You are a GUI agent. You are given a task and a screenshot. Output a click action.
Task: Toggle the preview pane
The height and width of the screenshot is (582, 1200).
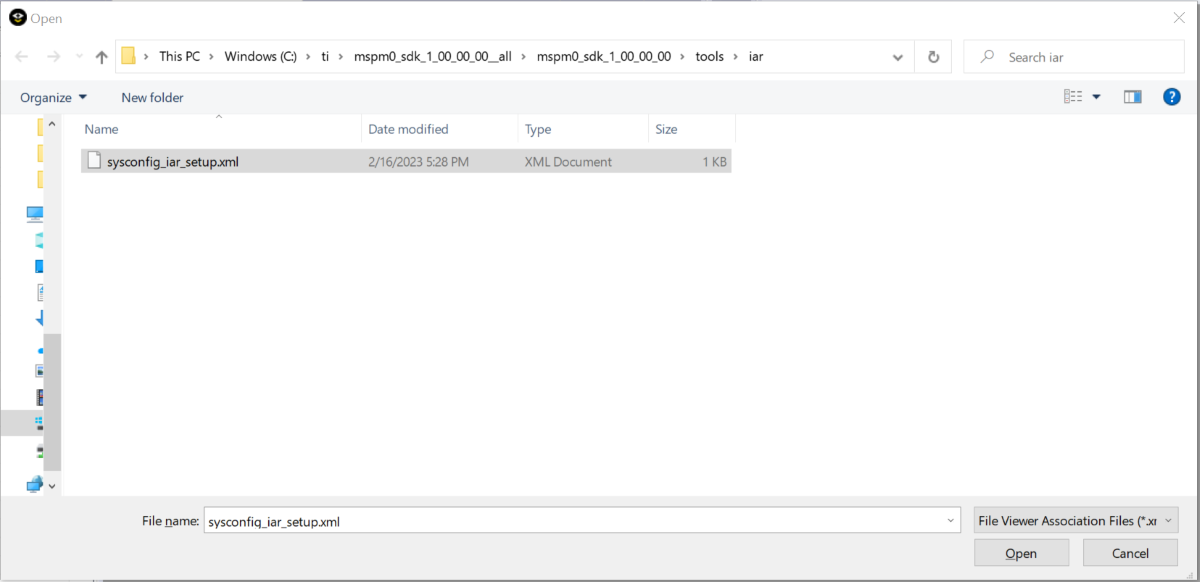(x=1132, y=97)
